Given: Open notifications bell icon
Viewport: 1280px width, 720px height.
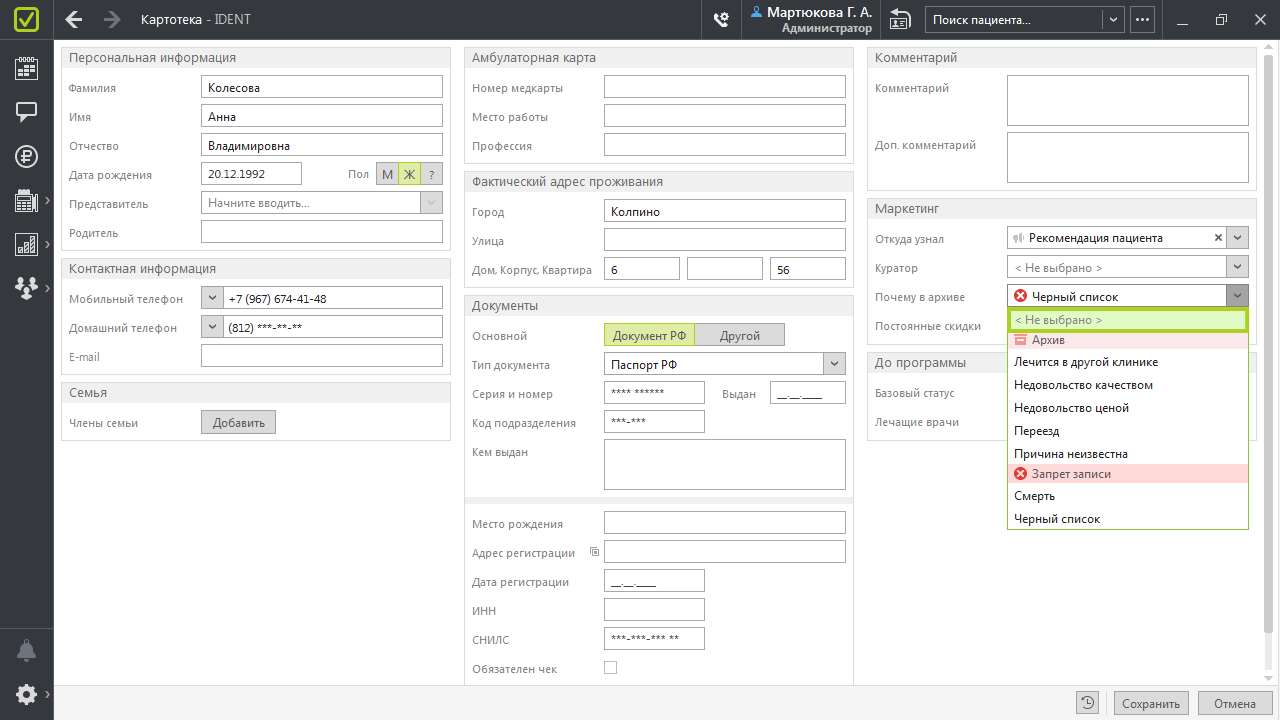Looking at the screenshot, I should pos(26,651).
